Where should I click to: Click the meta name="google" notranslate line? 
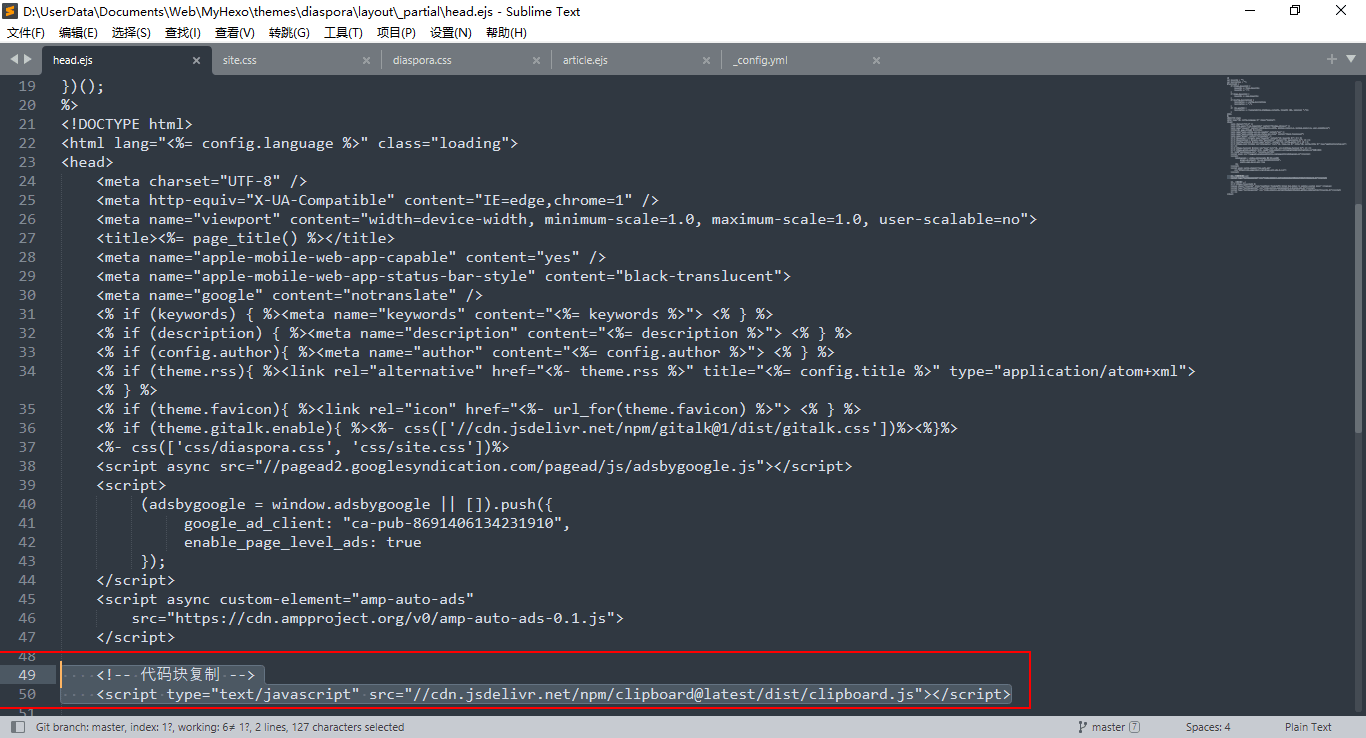tap(290, 295)
